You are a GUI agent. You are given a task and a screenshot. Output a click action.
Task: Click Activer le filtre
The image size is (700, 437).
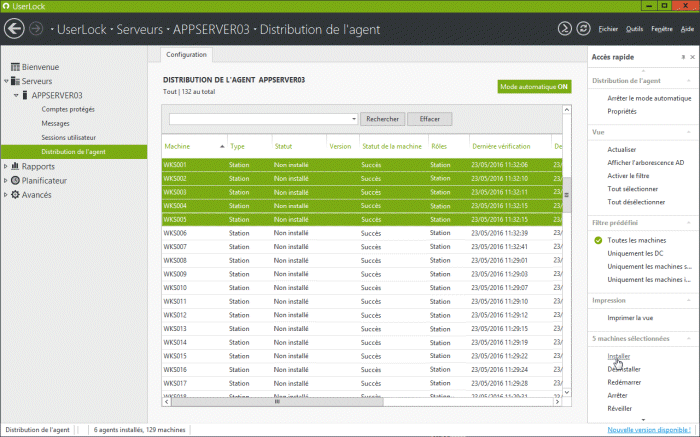628,176
